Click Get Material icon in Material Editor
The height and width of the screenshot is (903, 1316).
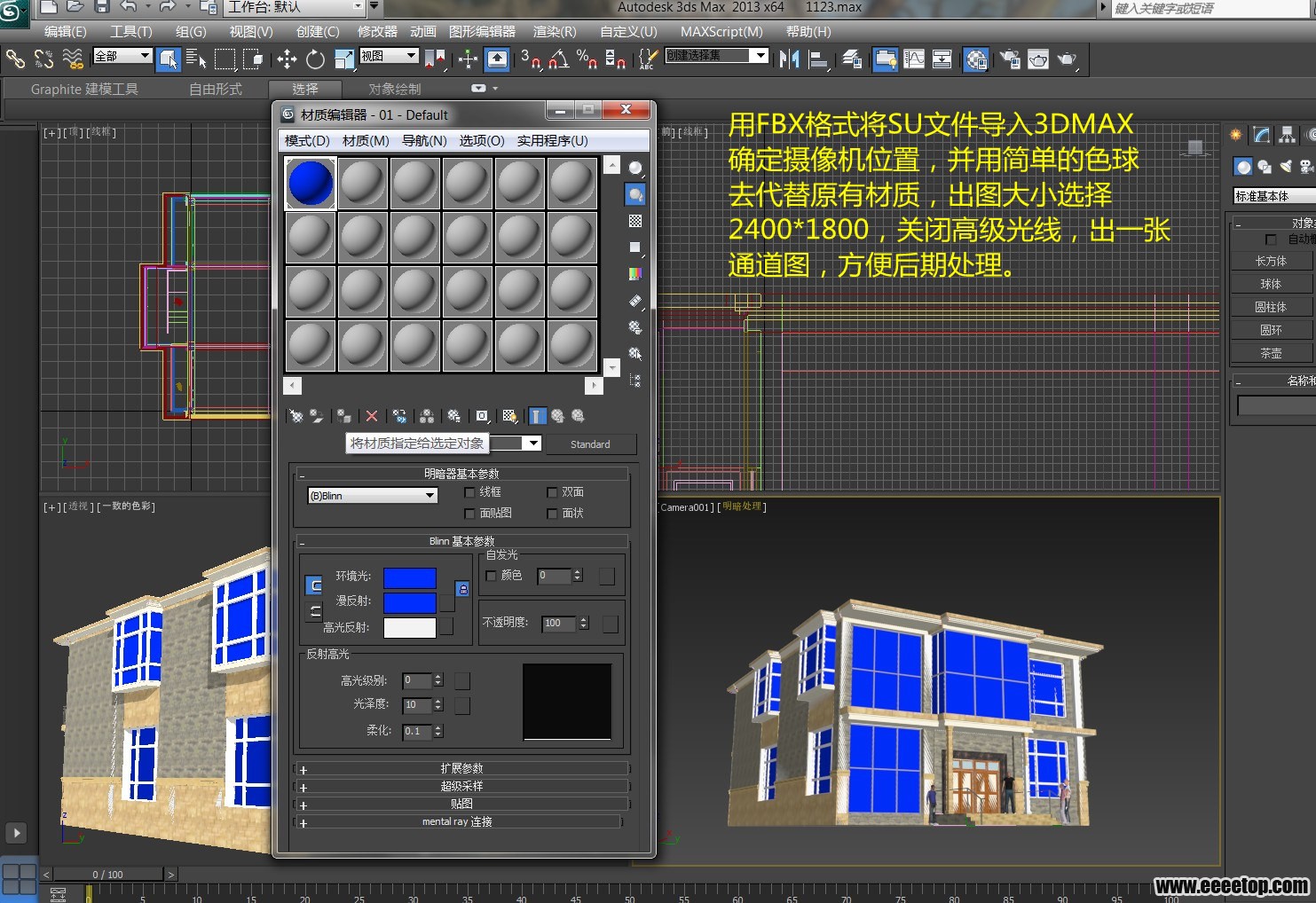pos(296,416)
